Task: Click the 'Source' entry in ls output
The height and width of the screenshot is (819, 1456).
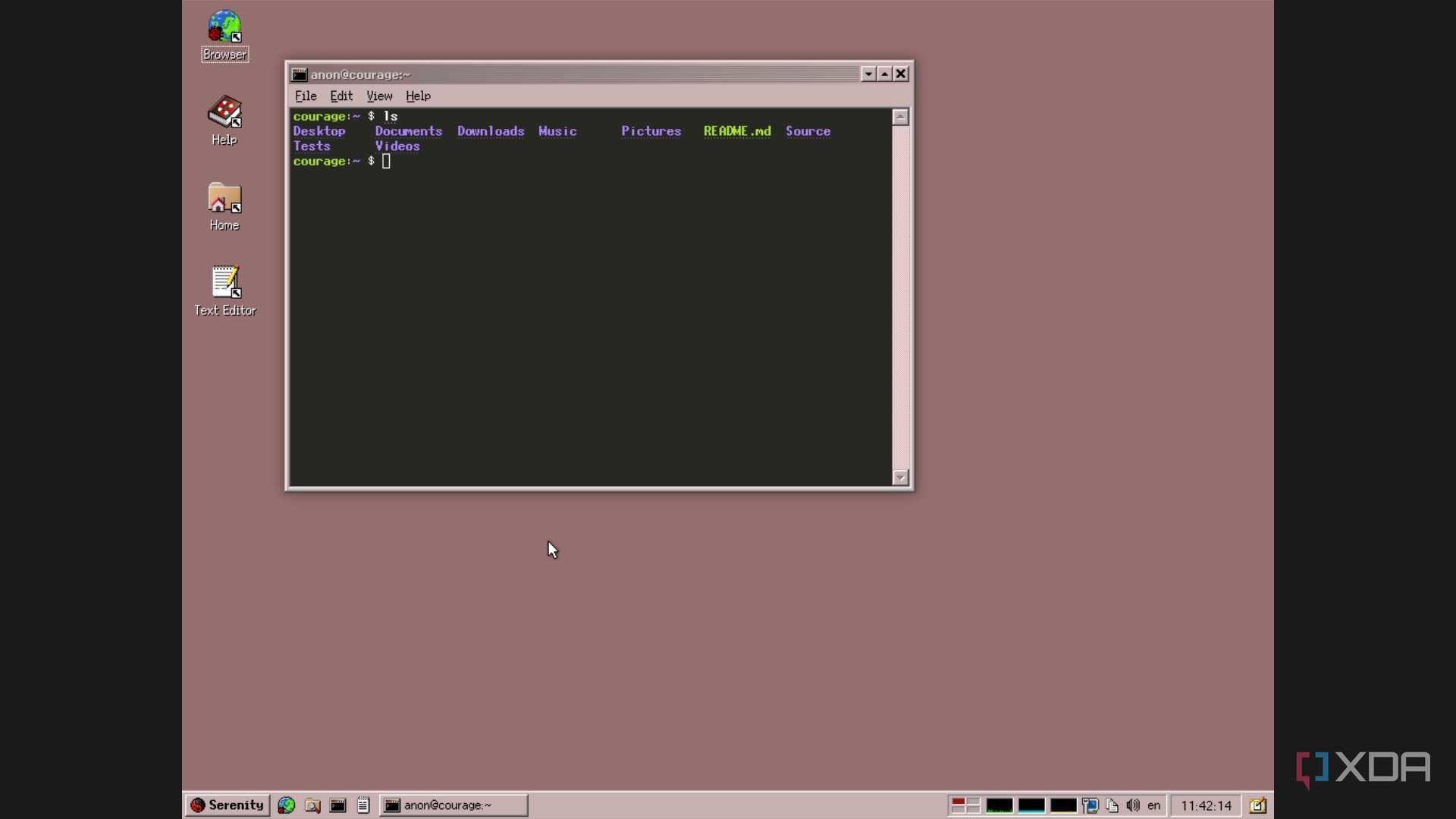Action: 808,131
